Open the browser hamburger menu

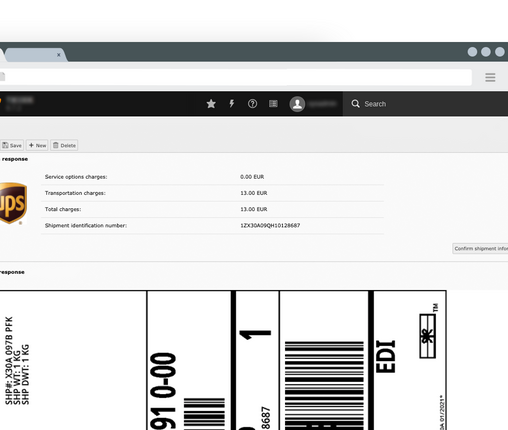[x=490, y=77]
